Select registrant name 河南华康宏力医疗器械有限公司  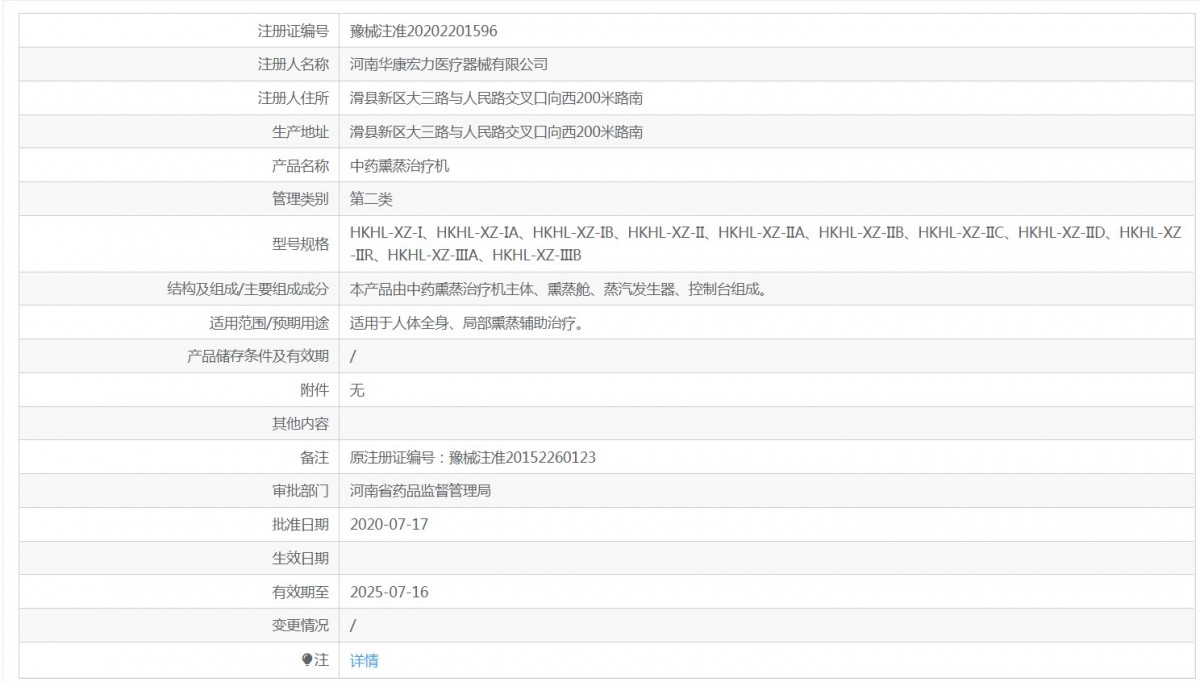pos(449,64)
